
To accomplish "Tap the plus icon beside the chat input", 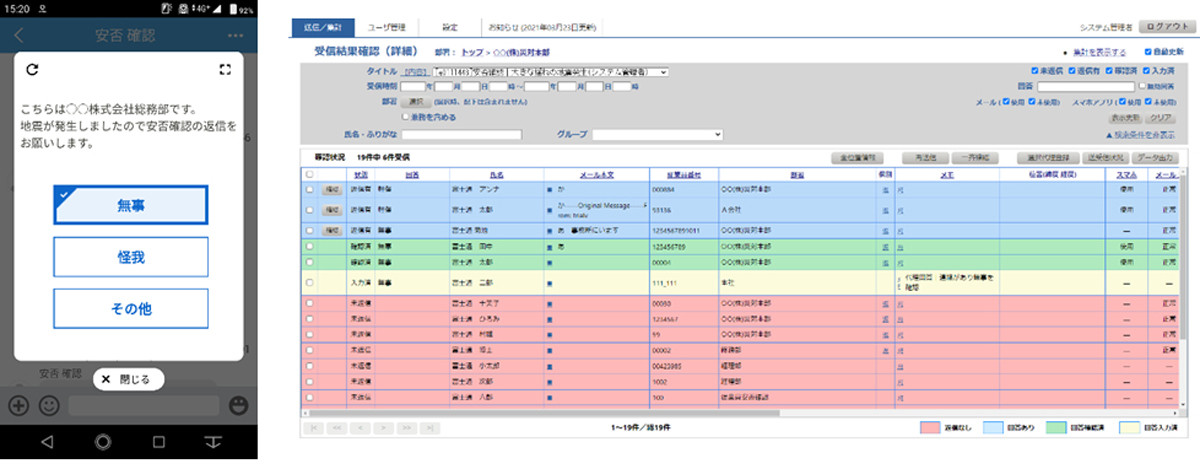I will (x=17, y=406).
